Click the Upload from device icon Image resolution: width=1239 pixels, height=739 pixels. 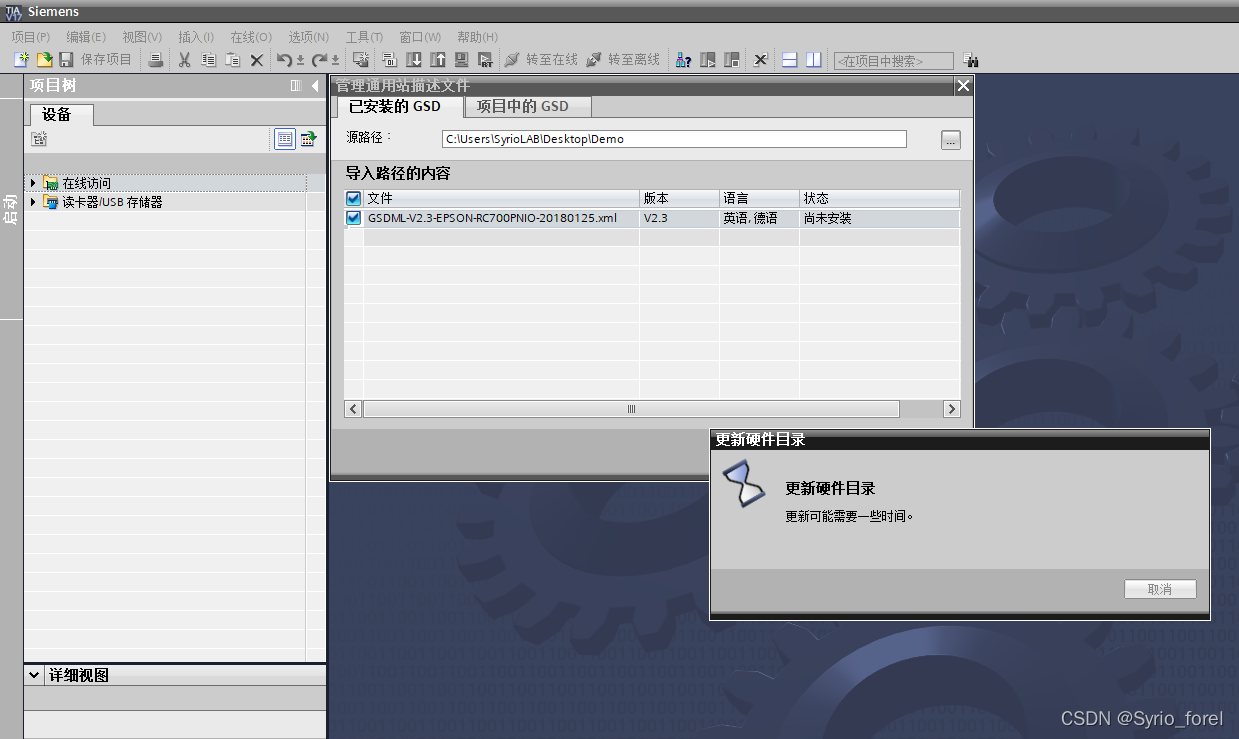pos(437,60)
